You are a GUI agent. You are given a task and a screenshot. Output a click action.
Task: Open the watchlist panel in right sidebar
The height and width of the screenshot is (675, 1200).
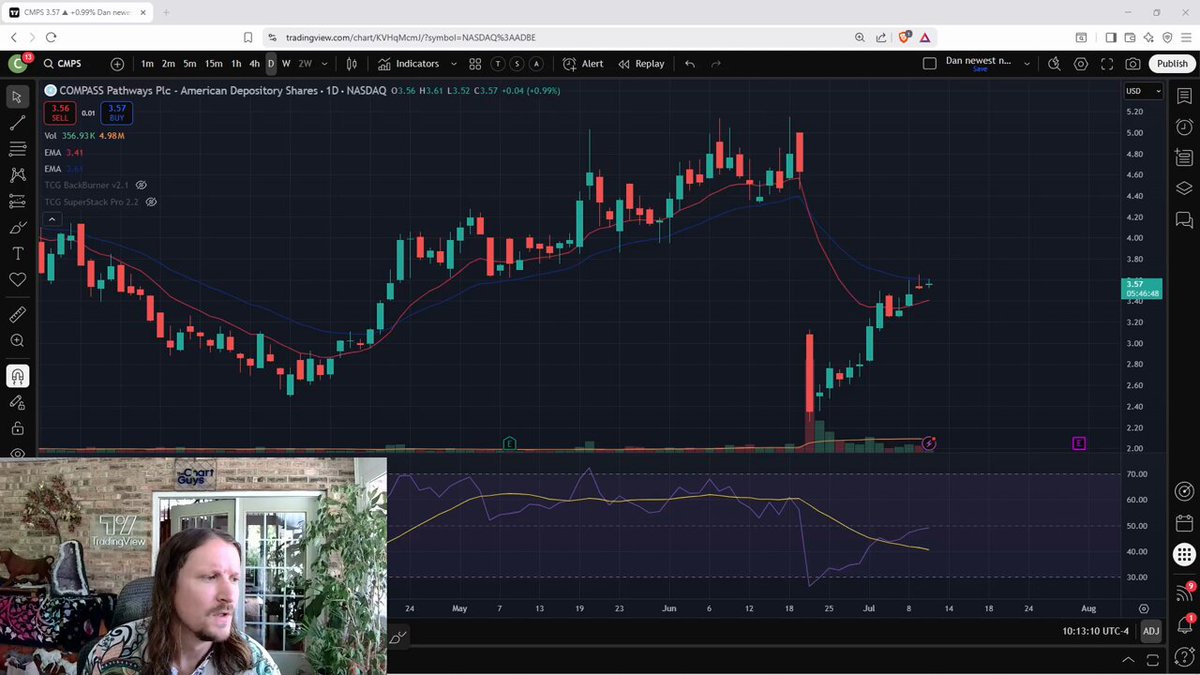pyautogui.click(x=1184, y=97)
